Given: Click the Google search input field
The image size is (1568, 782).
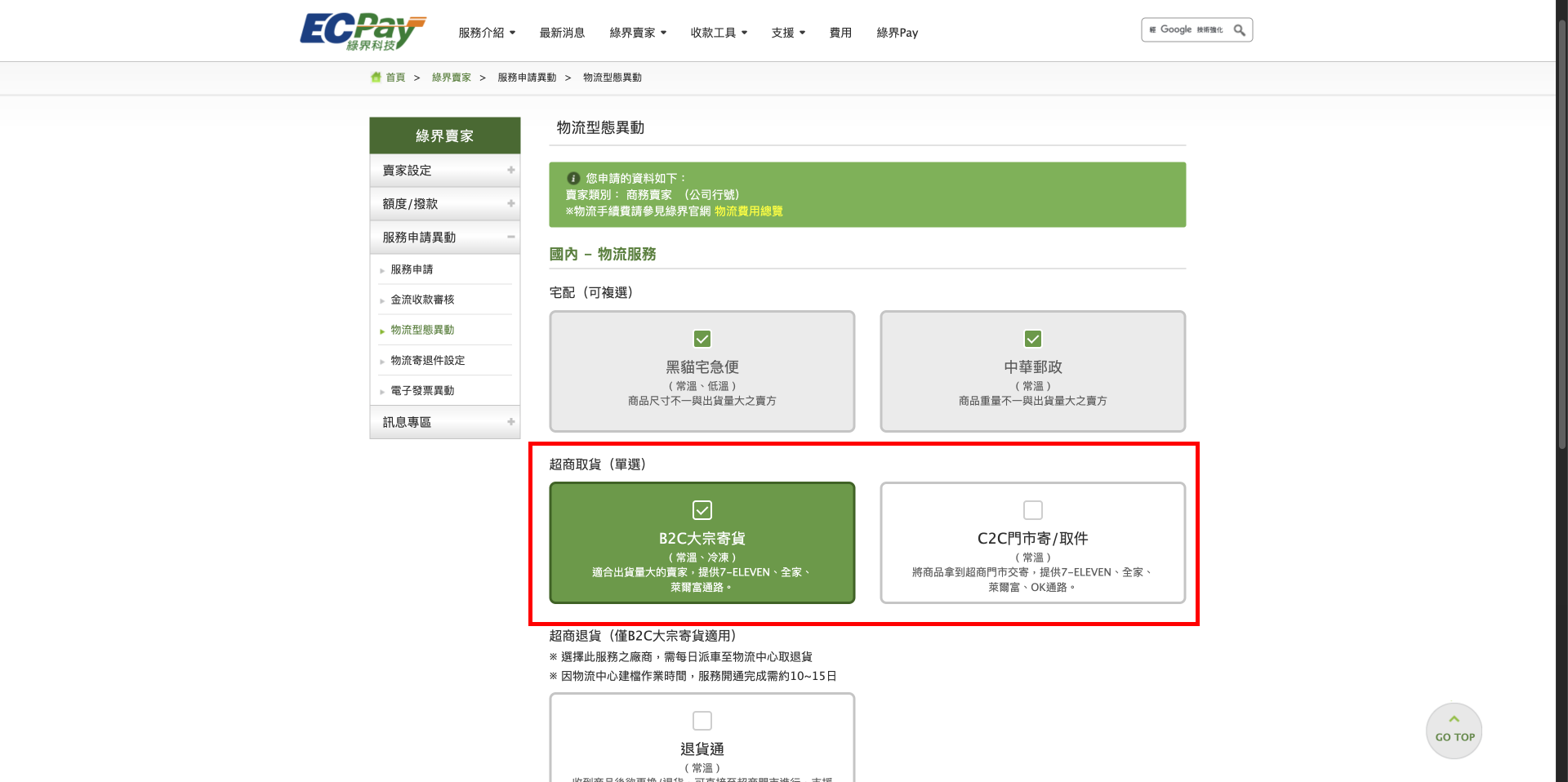Looking at the screenshot, I should 1188,30.
